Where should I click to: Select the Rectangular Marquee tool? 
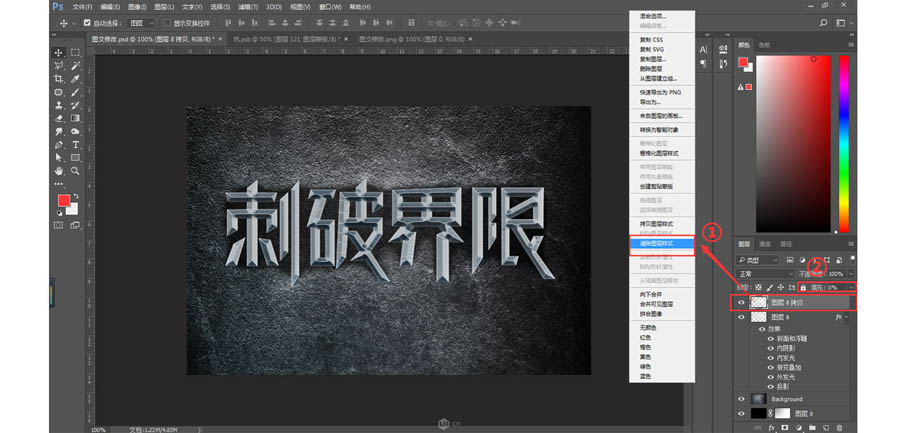[75, 52]
